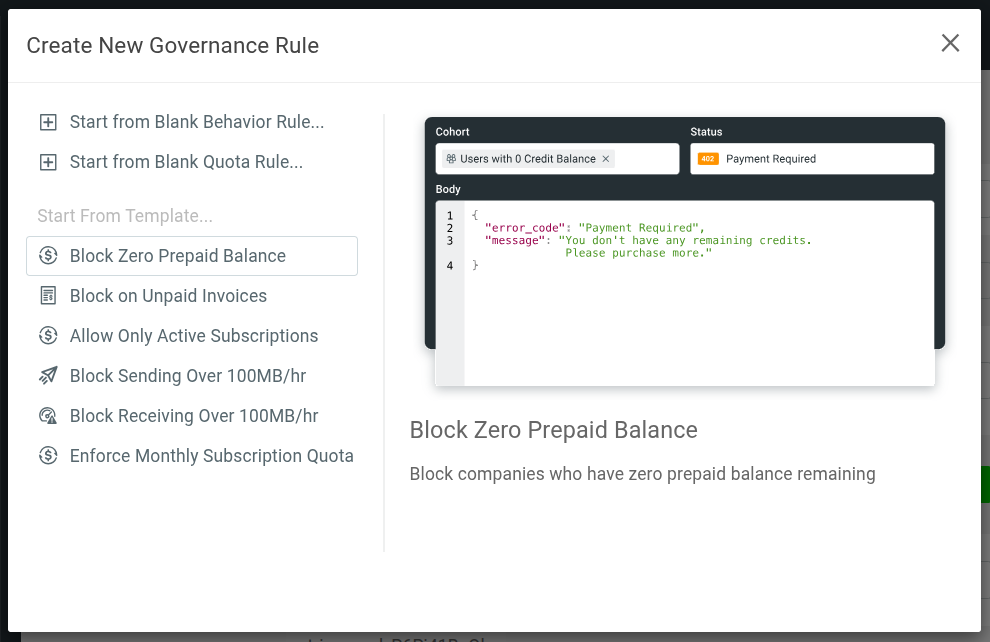Choose the Enforce Monthly Subscription Quota template
This screenshot has width=990, height=642.
[x=211, y=455]
